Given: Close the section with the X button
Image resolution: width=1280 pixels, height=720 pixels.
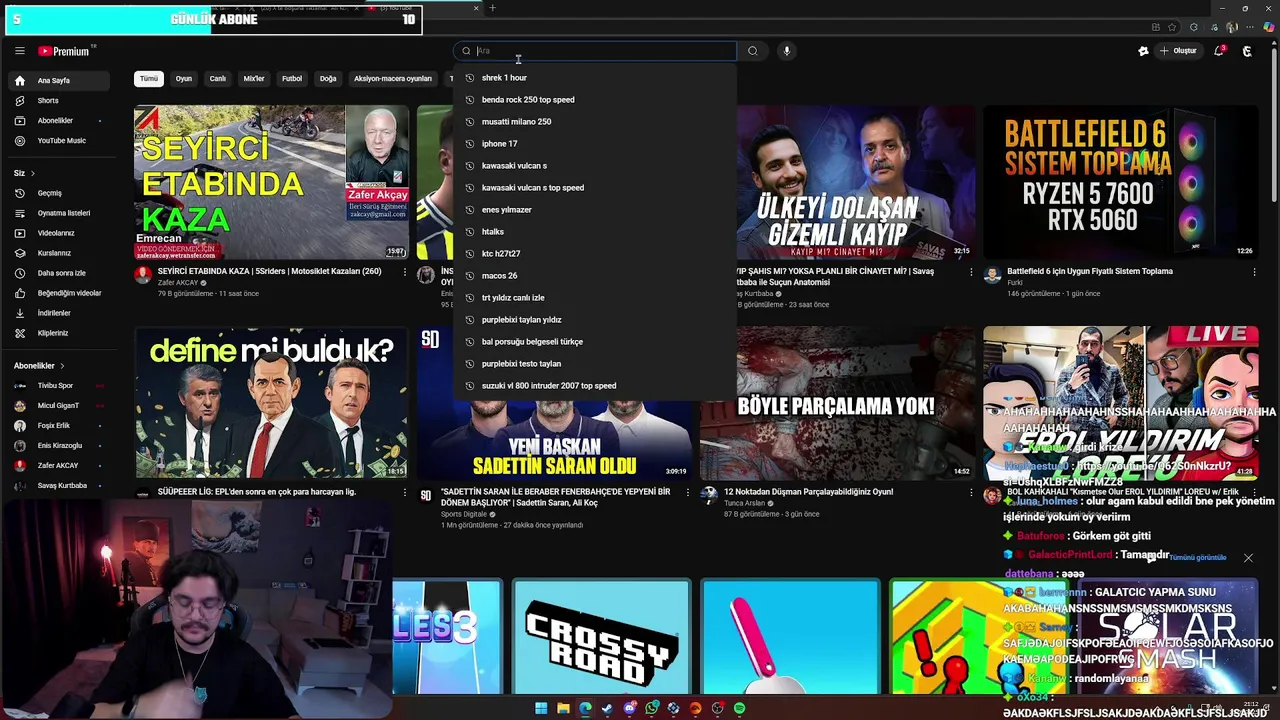Looking at the screenshot, I should pos(1248,557).
